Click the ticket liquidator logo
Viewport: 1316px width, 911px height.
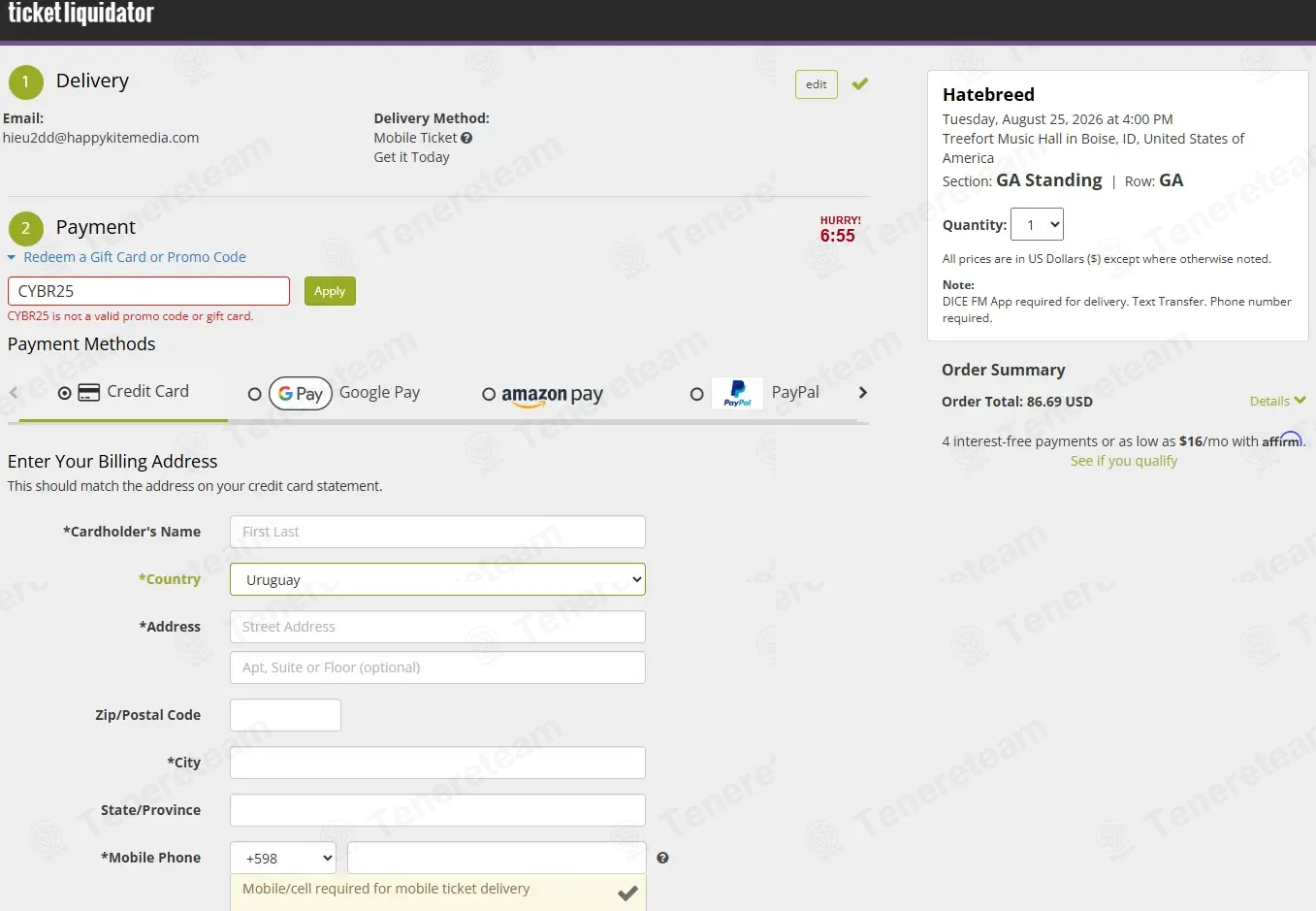click(80, 14)
